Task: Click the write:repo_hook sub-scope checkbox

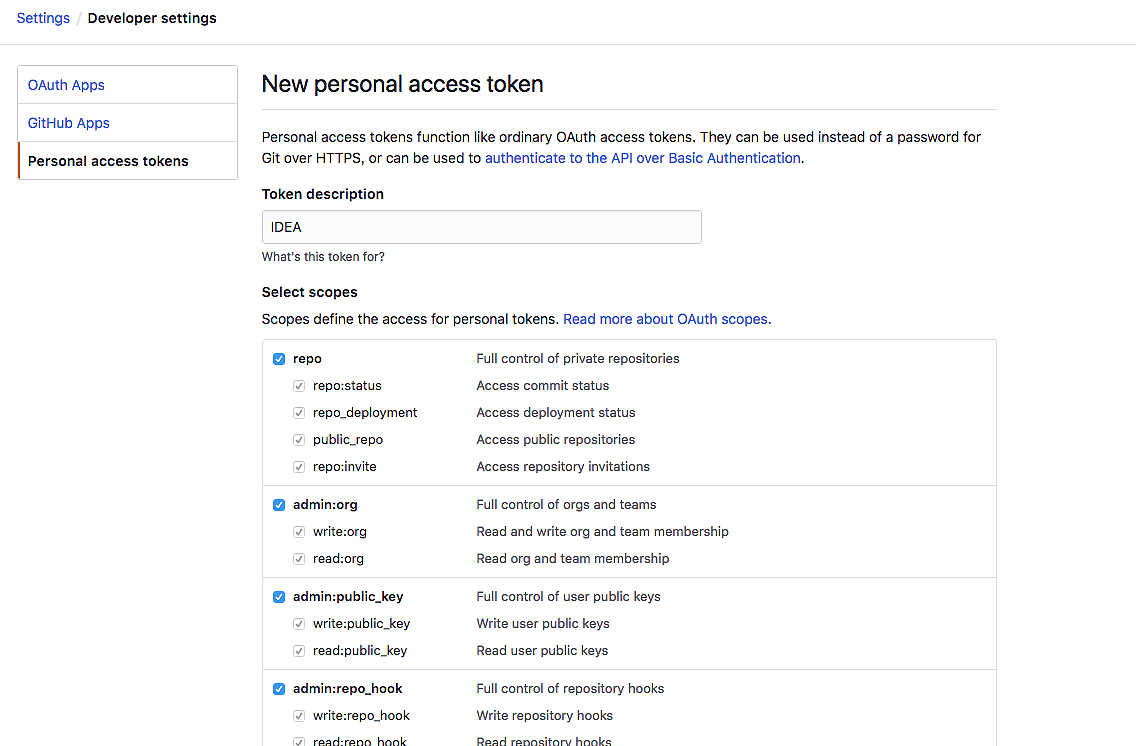Action: click(x=299, y=716)
